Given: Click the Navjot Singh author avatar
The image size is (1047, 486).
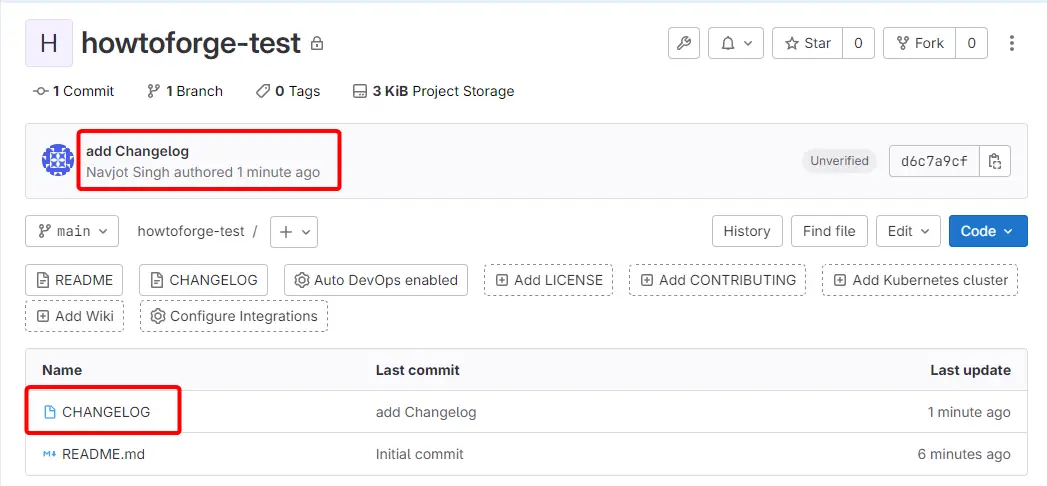Looking at the screenshot, I should tap(57, 160).
